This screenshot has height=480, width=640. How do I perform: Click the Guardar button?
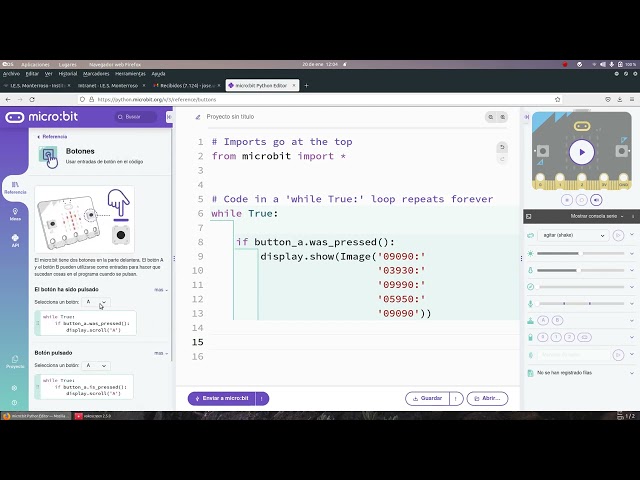[427, 398]
